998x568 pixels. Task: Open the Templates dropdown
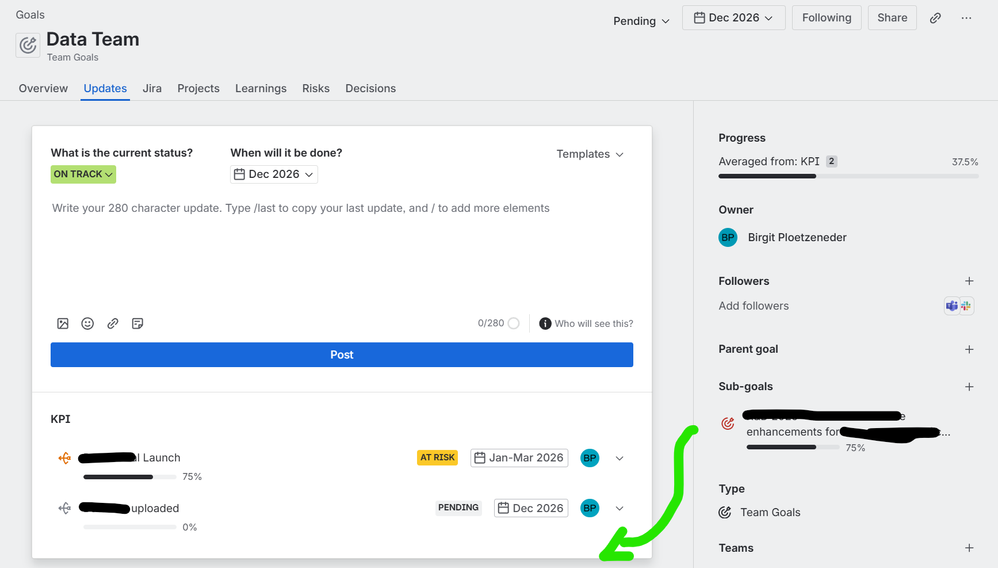click(590, 154)
